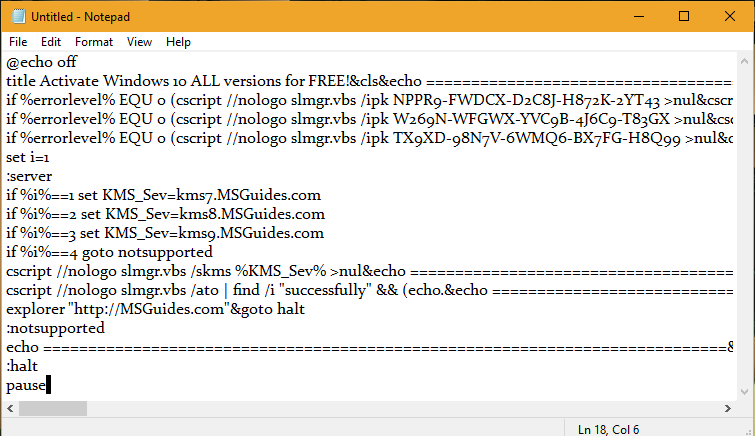This screenshot has height=436, width=755.
Task: Open the Help menu
Action: (178, 42)
